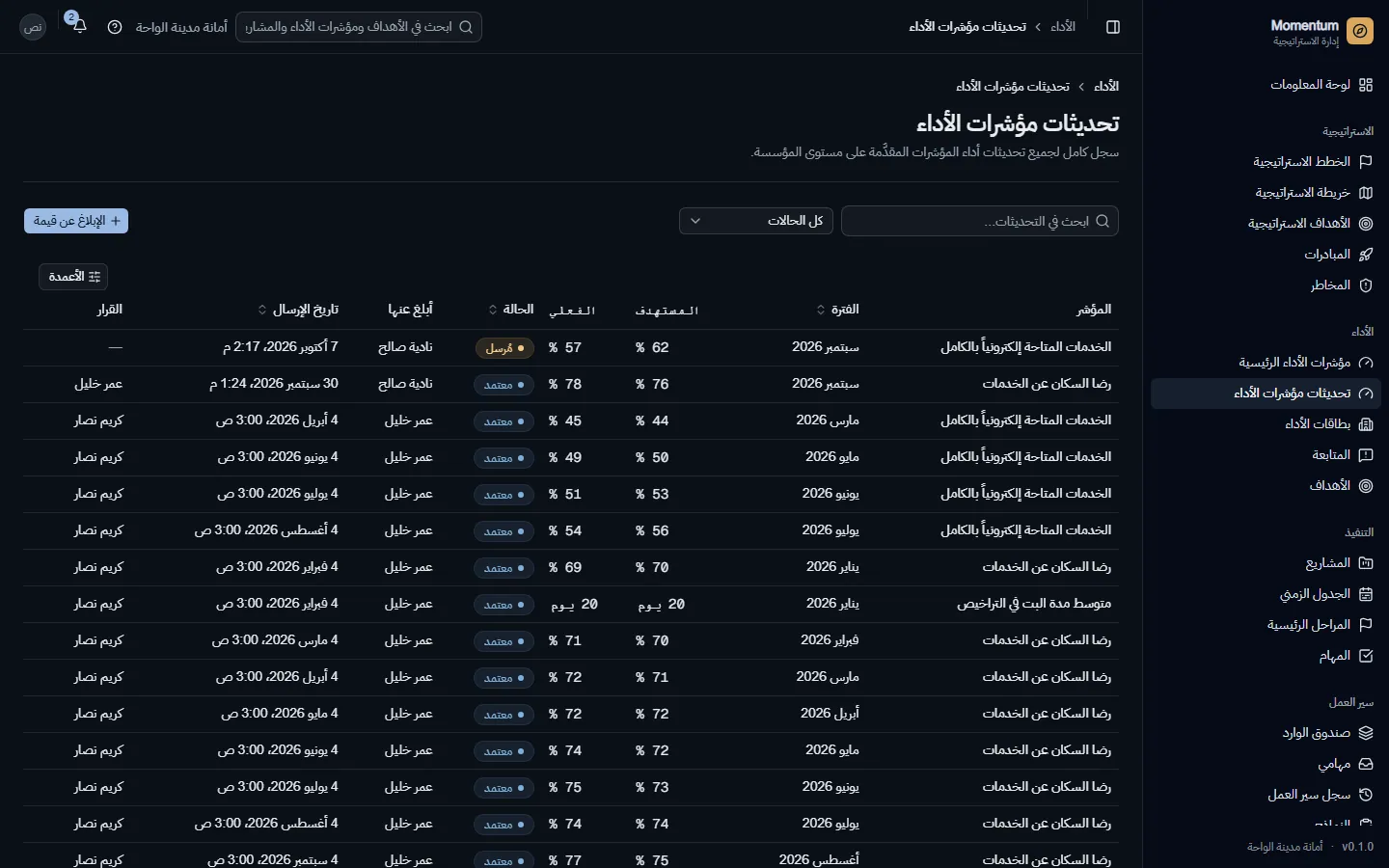
Task: Toggle the sidebar panel from the top bar
Action: click(x=1113, y=27)
